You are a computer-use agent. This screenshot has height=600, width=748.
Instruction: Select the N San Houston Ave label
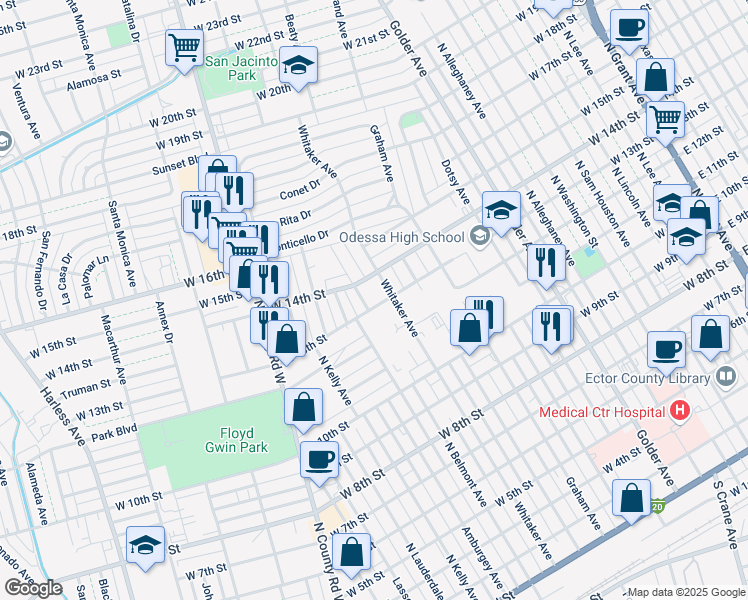coord(602,203)
